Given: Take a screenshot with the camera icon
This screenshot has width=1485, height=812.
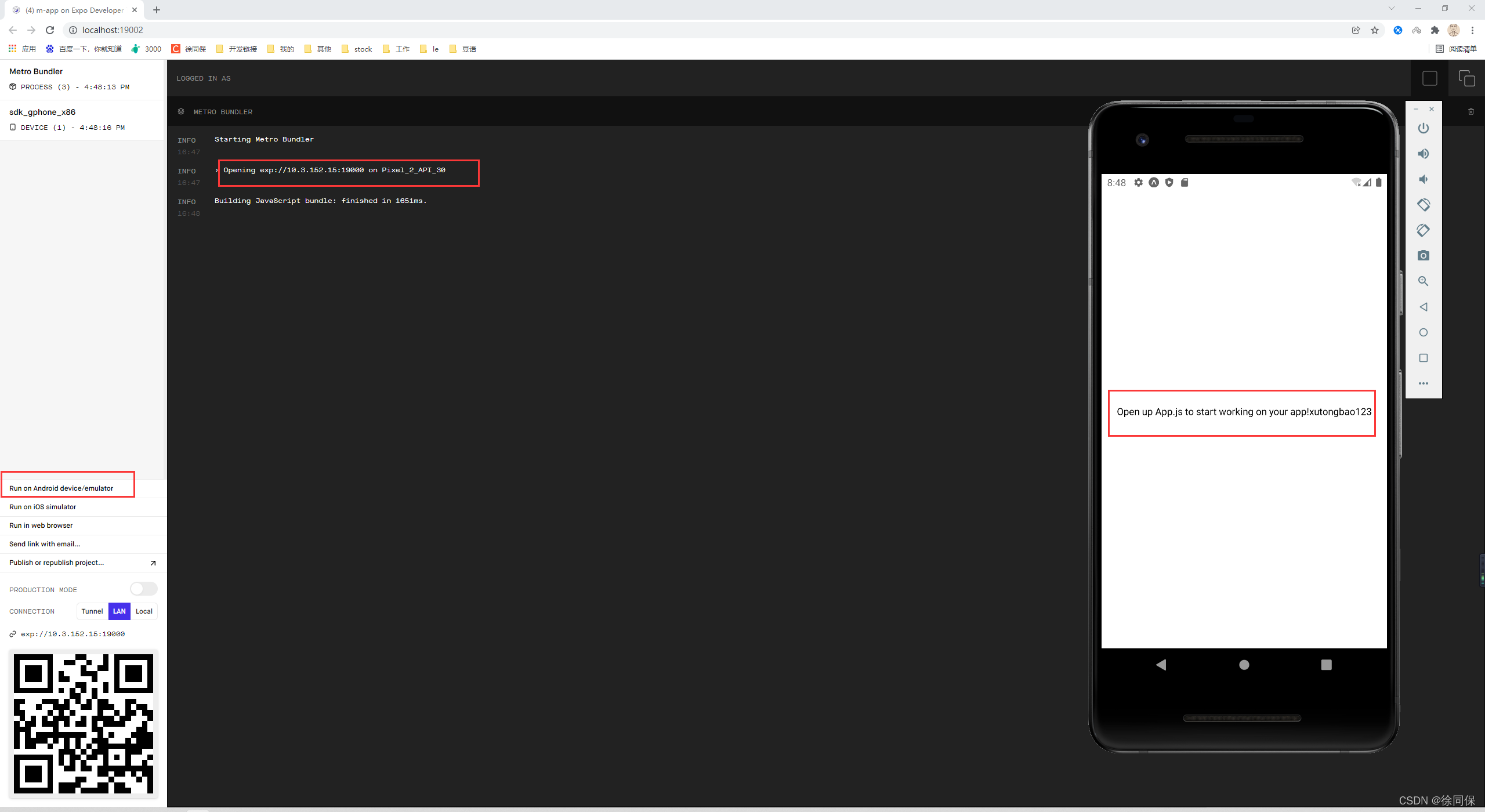Looking at the screenshot, I should tap(1424, 255).
